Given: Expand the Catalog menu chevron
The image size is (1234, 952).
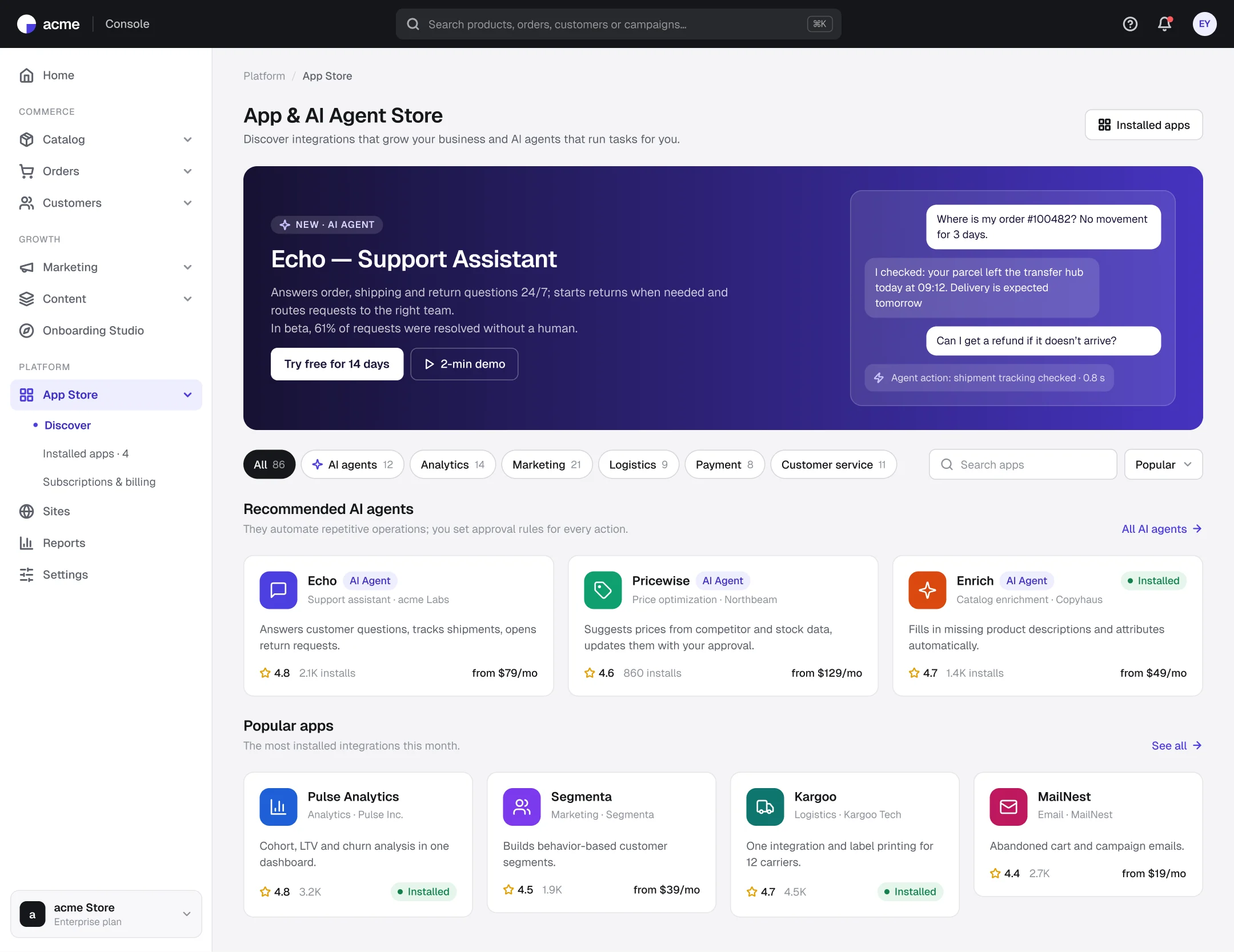Looking at the screenshot, I should [187, 139].
